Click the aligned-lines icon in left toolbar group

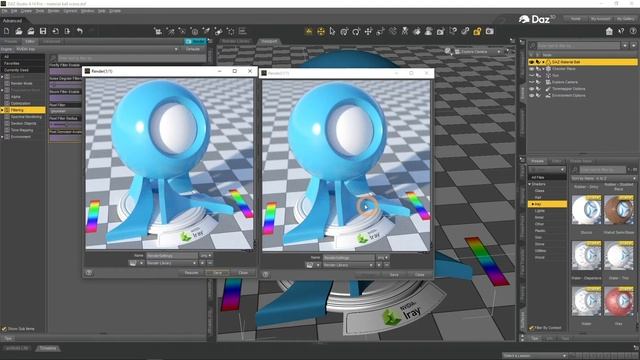242,31
